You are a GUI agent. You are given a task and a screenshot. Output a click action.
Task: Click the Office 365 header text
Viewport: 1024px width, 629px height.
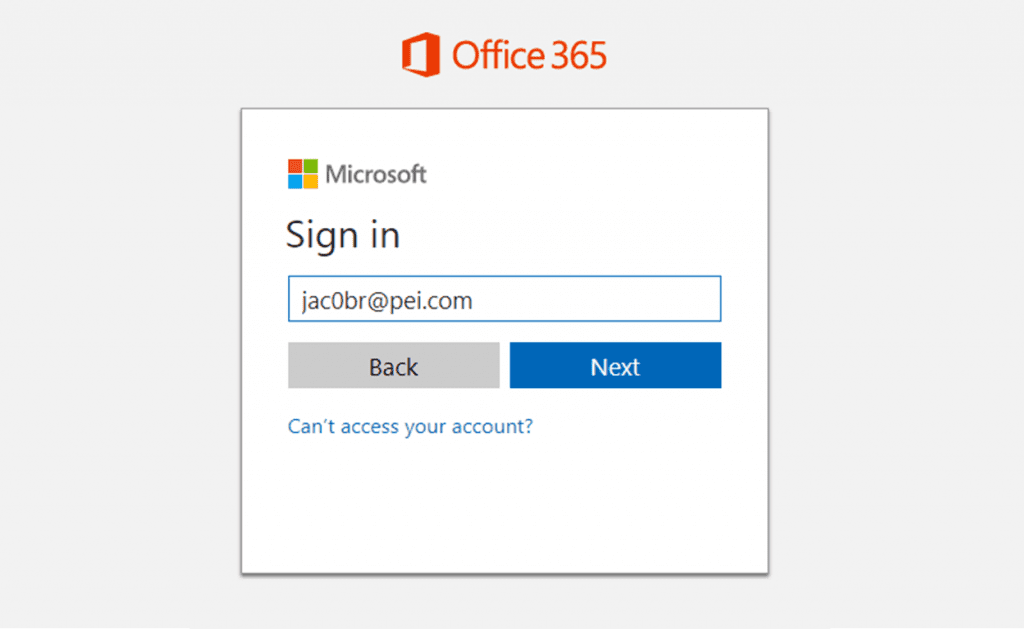click(531, 56)
